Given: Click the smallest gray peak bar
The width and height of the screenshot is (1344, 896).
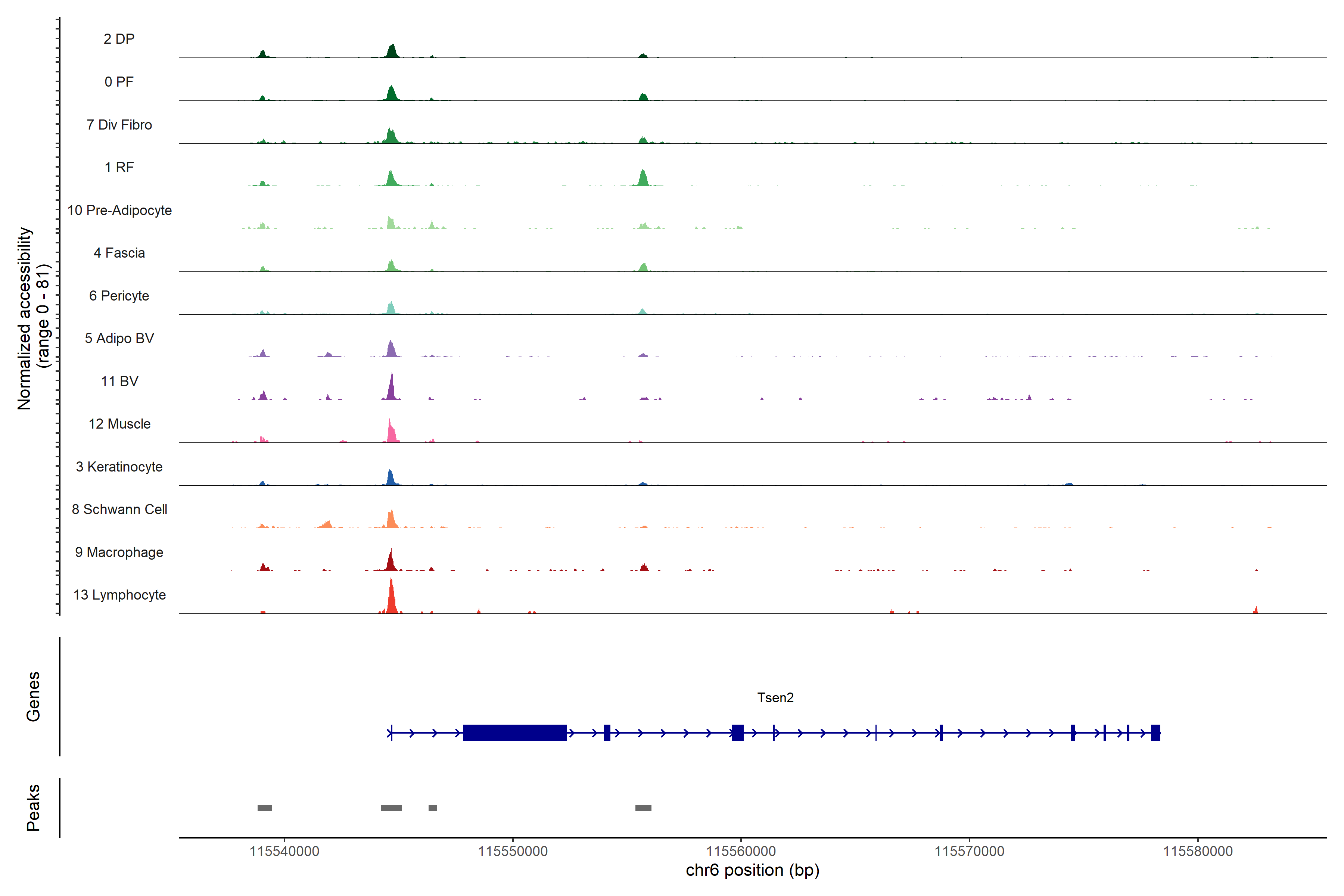Looking at the screenshot, I should coord(433,808).
